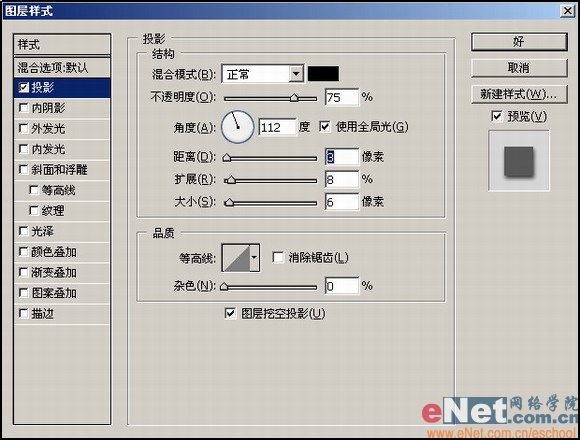
Task: Click the 角度 angle input field
Action: (x=277, y=127)
